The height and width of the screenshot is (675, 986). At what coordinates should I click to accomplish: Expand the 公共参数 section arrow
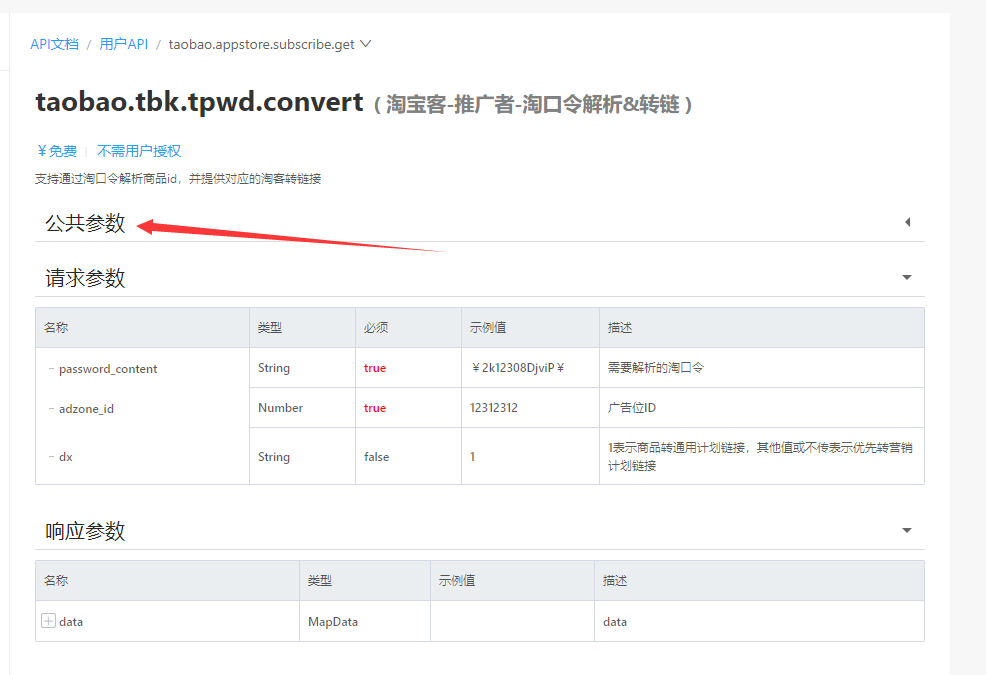click(x=907, y=222)
